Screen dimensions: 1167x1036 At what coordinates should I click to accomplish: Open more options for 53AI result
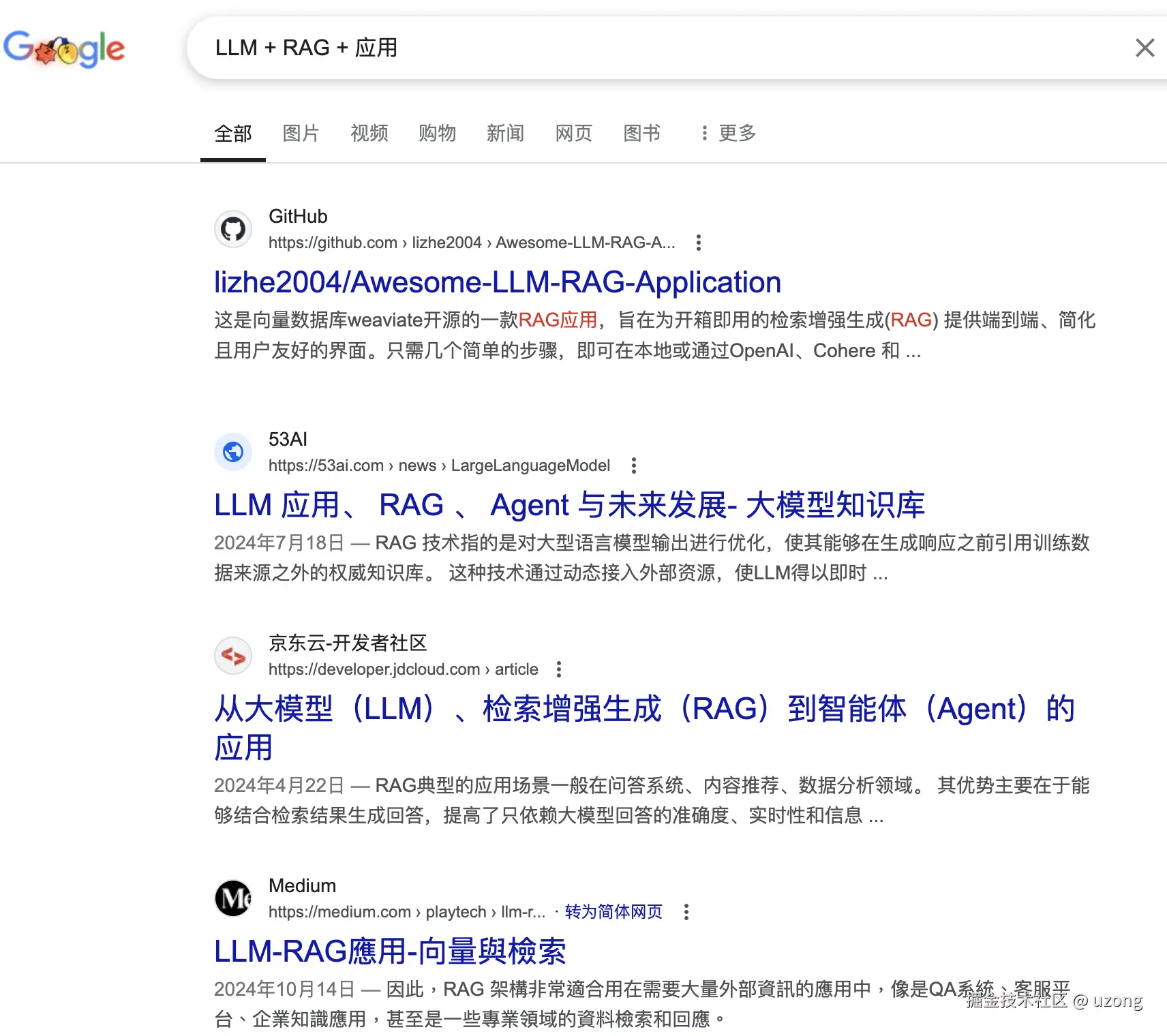click(x=634, y=466)
